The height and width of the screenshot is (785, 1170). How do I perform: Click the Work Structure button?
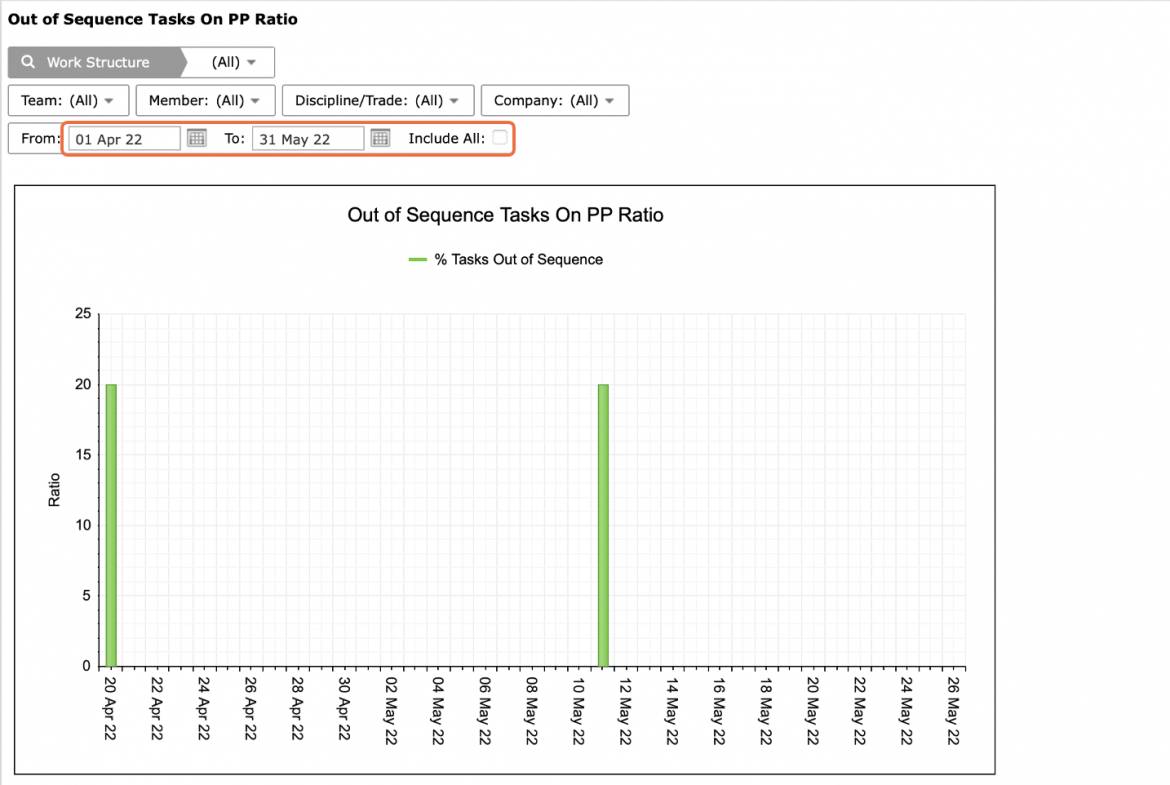[x=97, y=63]
